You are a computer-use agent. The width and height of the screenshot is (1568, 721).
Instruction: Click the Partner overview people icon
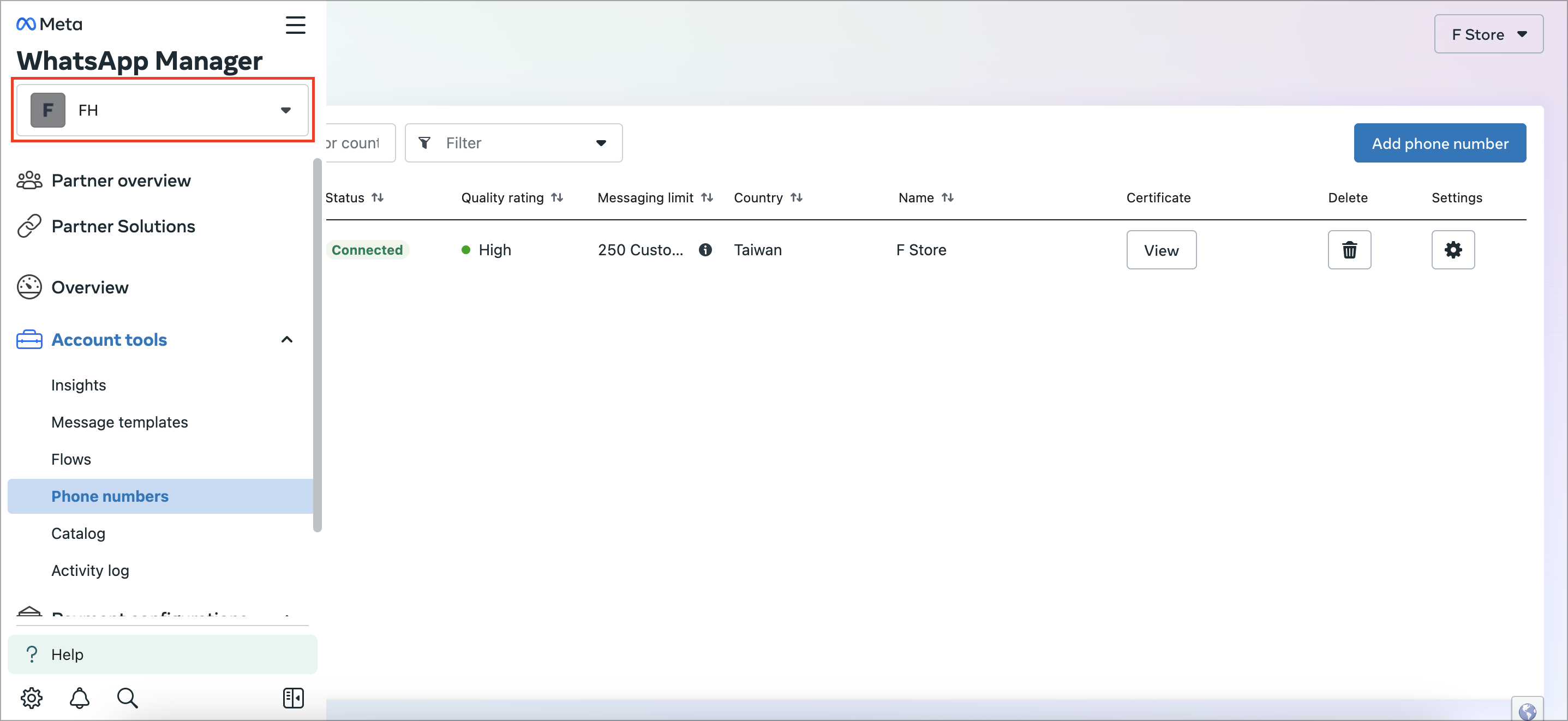(29, 180)
